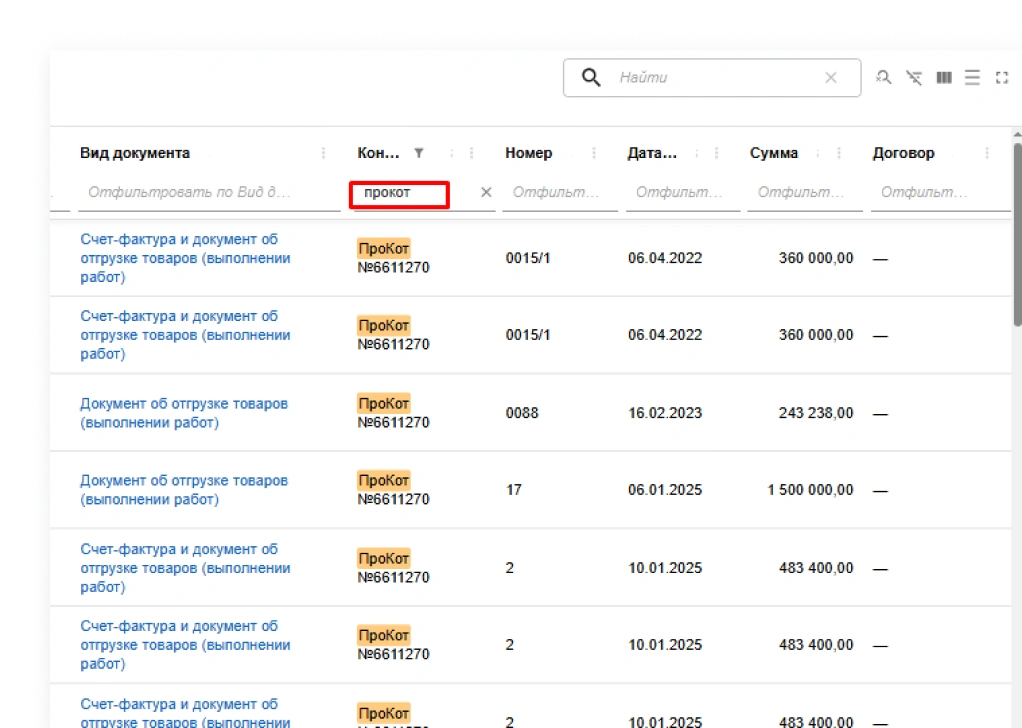Click the Вид документа filter field
The width and height of the screenshot is (1022, 728).
click(209, 192)
